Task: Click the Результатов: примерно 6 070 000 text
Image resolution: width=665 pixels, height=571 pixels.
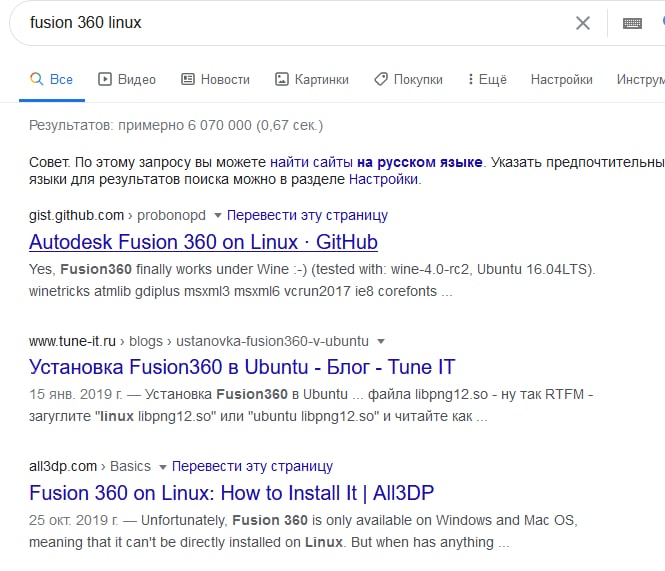Action: 176,126
